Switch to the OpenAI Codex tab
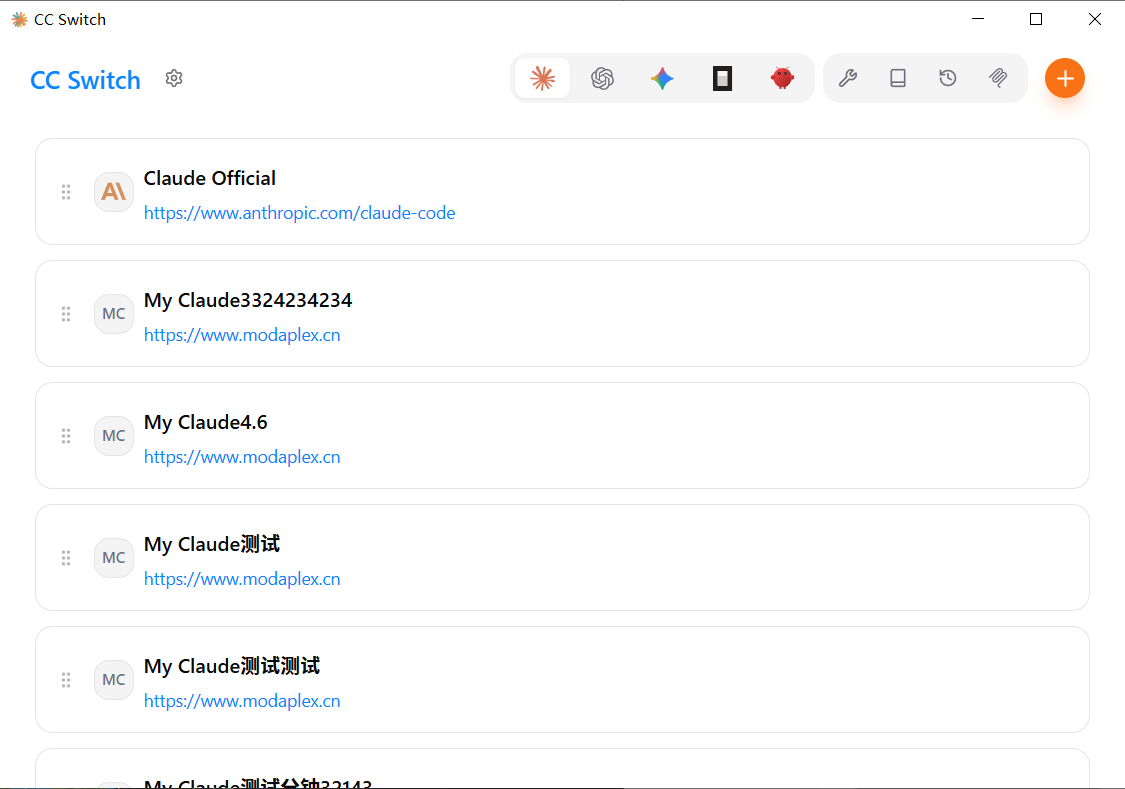This screenshot has height=789, width=1125. 603,78
